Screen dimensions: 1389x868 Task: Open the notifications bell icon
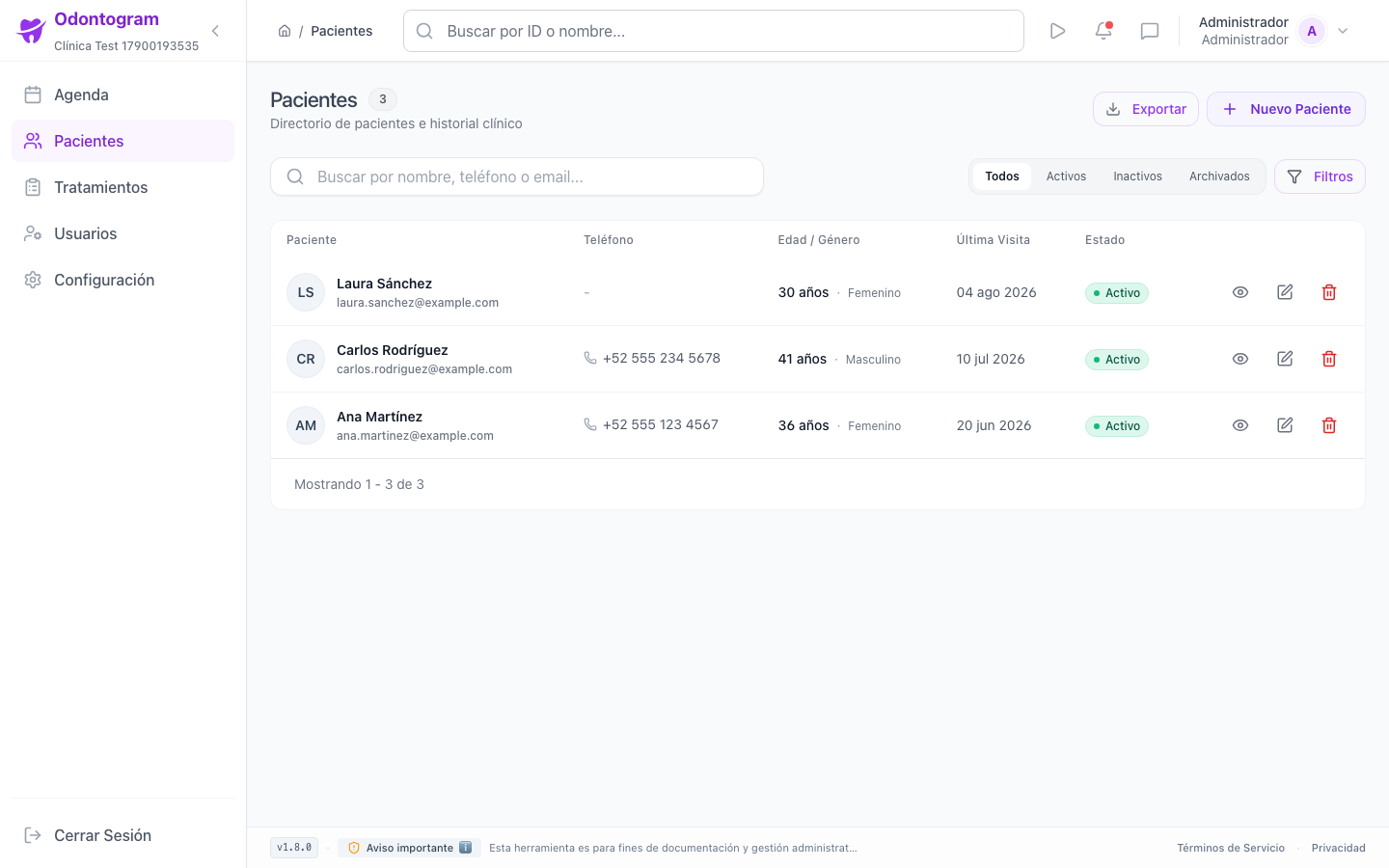click(1103, 31)
